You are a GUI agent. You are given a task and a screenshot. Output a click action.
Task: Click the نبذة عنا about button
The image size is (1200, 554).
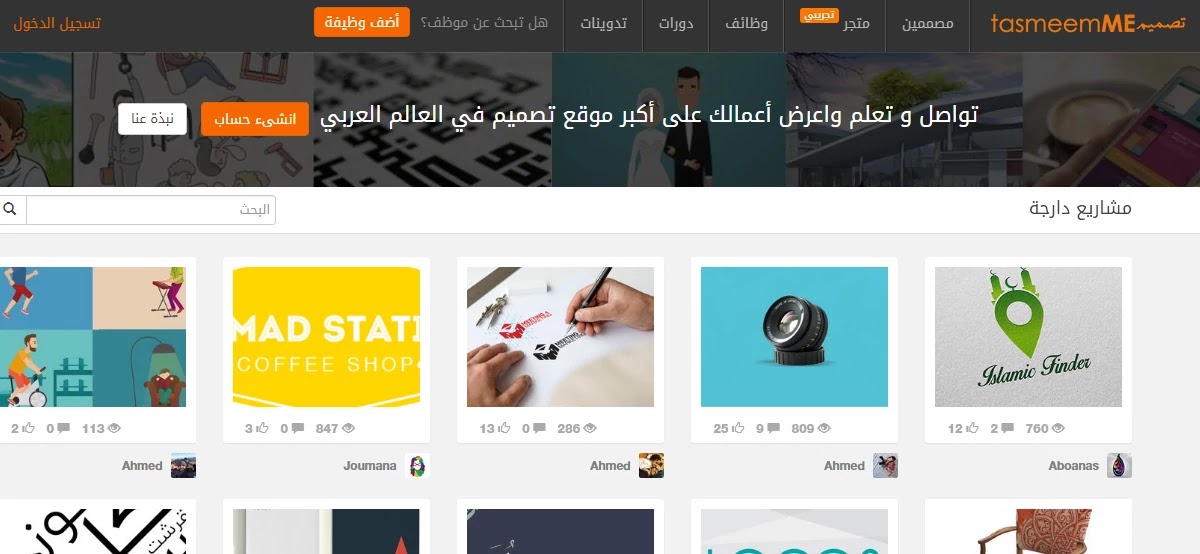click(x=153, y=118)
